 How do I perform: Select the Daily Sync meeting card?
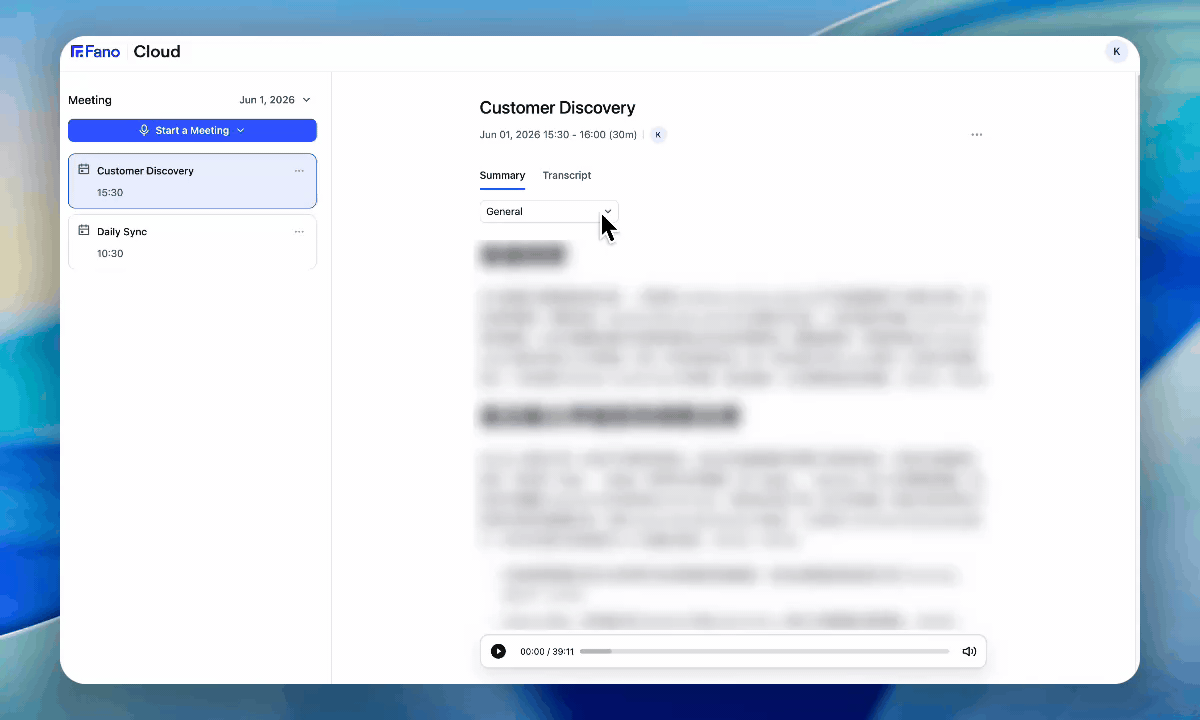[x=192, y=242]
